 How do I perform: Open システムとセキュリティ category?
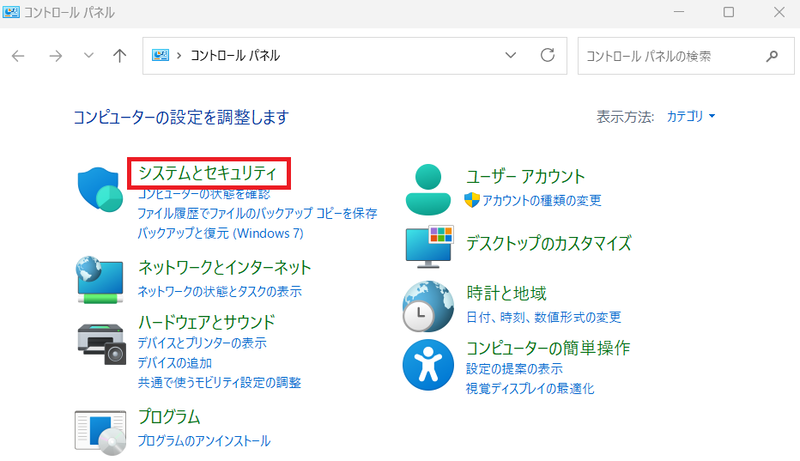pyautogui.click(x=207, y=173)
